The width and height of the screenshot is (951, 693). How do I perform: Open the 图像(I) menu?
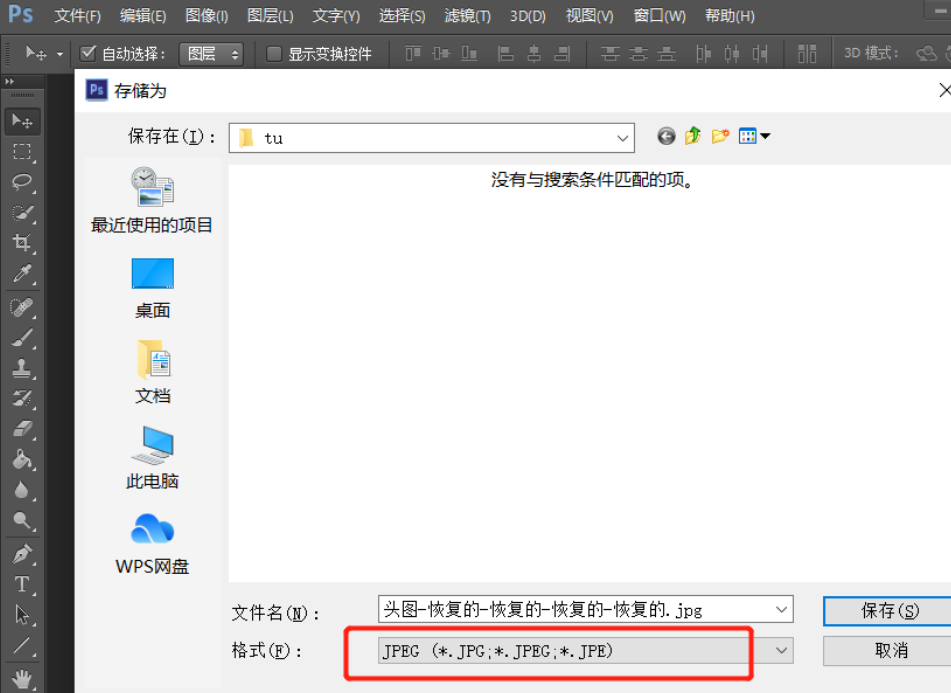pyautogui.click(x=207, y=16)
